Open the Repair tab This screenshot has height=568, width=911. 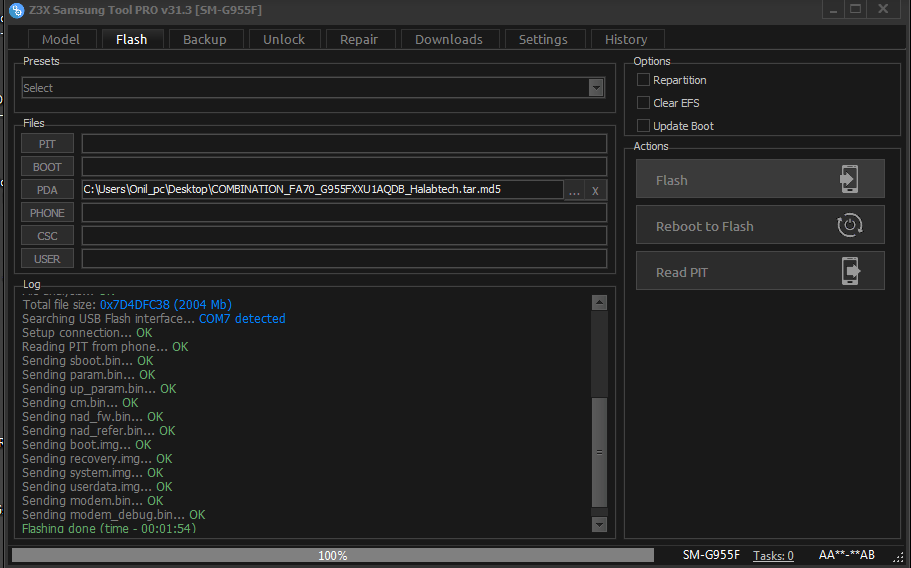click(x=359, y=39)
